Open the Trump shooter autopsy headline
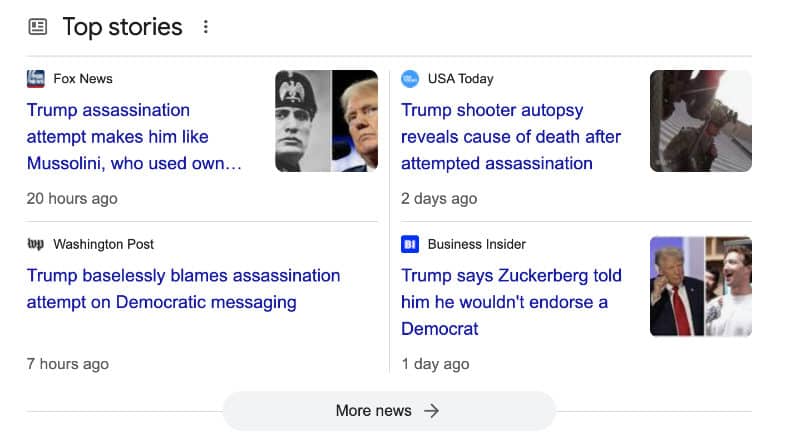Image resolution: width=800 pixels, height=443 pixels. (x=511, y=137)
